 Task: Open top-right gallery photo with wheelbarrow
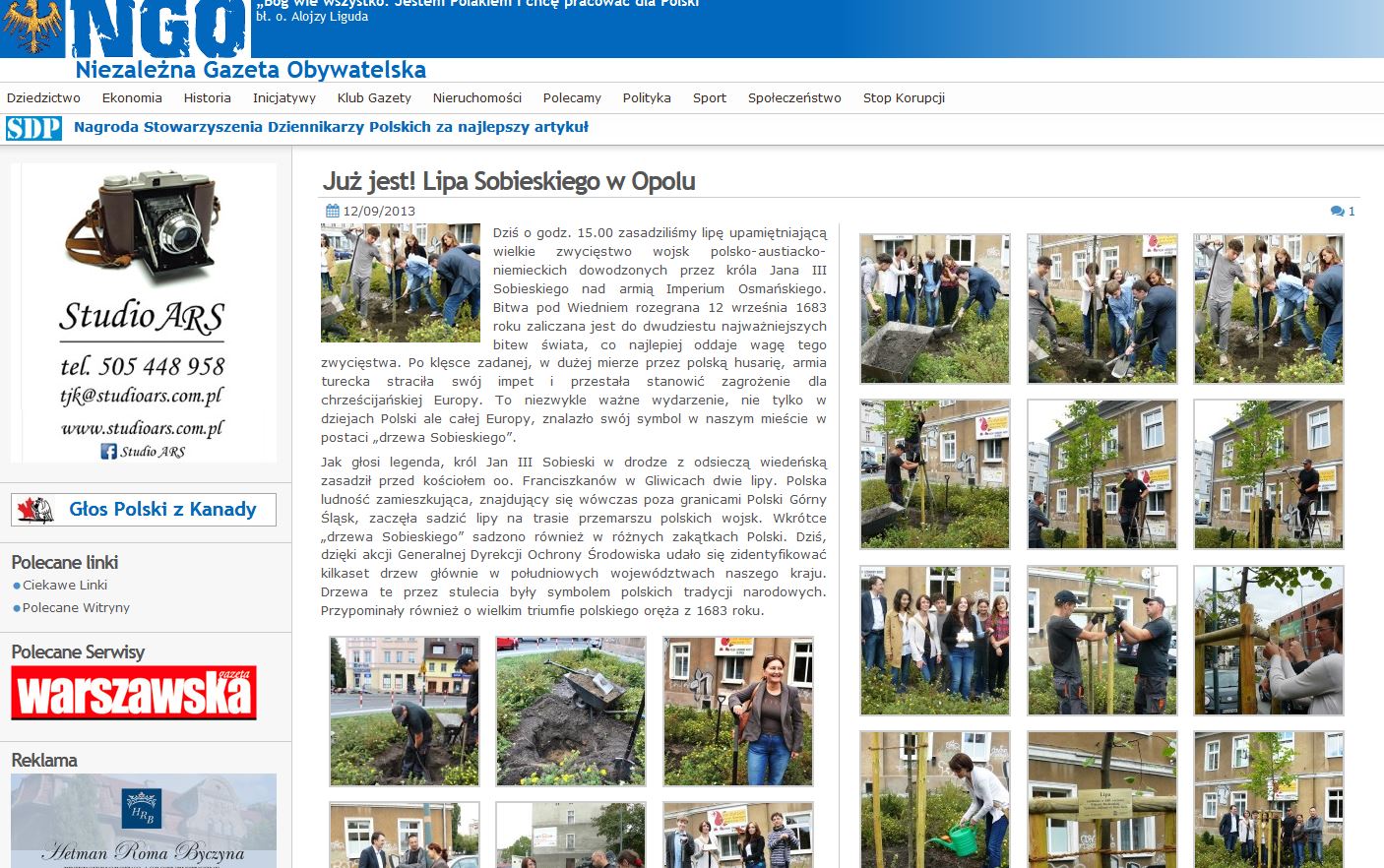[935, 309]
